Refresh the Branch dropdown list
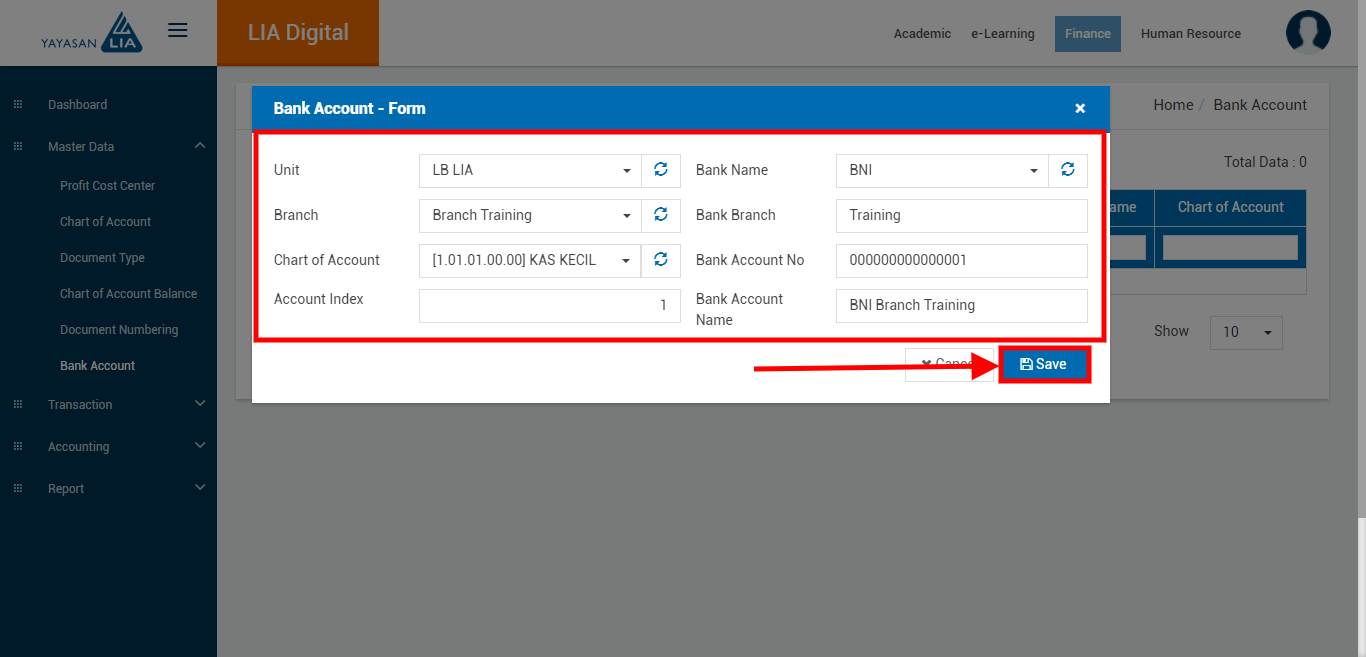The width and height of the screenshot is (1366, 657). point(660,215)
